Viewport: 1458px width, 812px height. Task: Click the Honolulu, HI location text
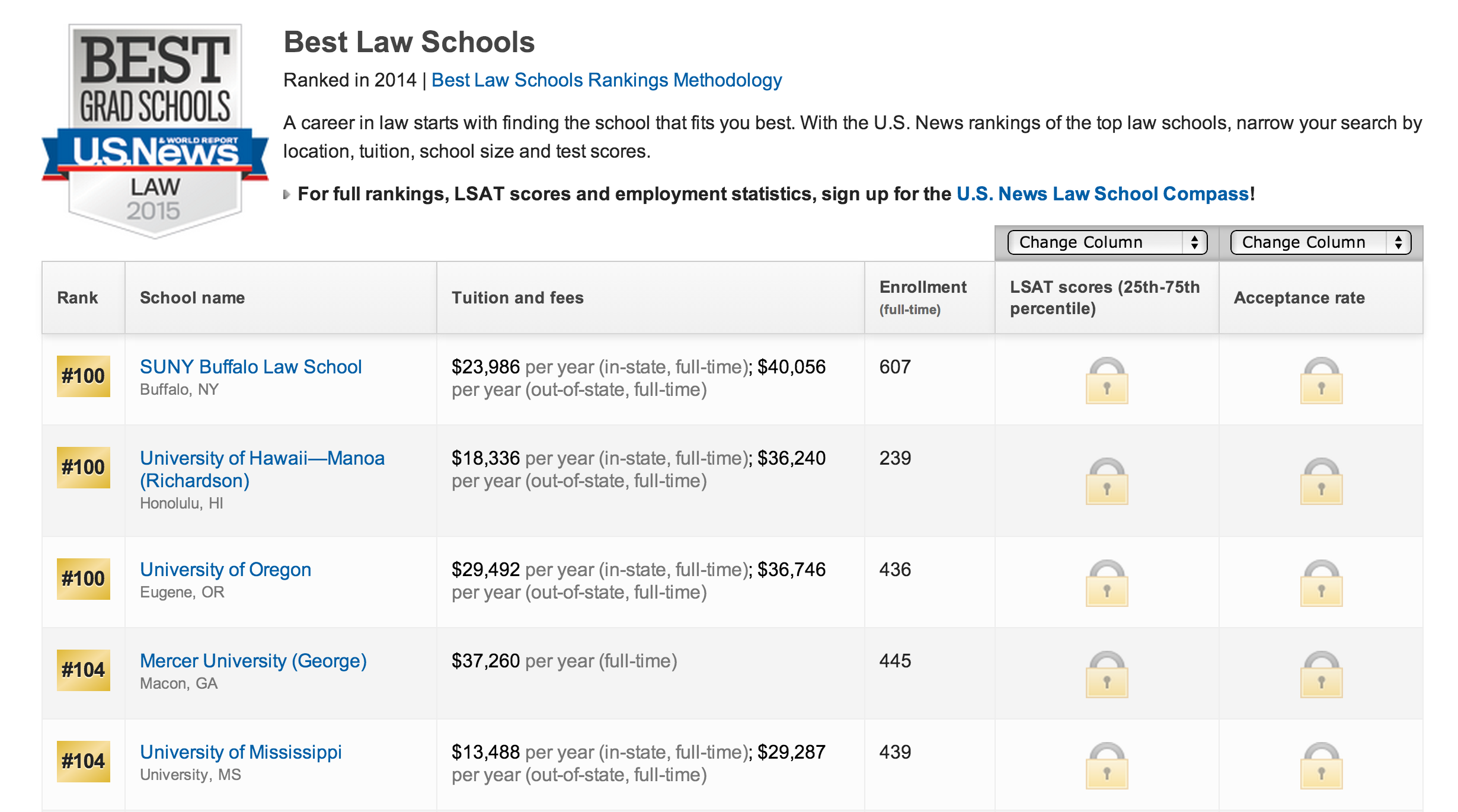[x=181, y=503]
